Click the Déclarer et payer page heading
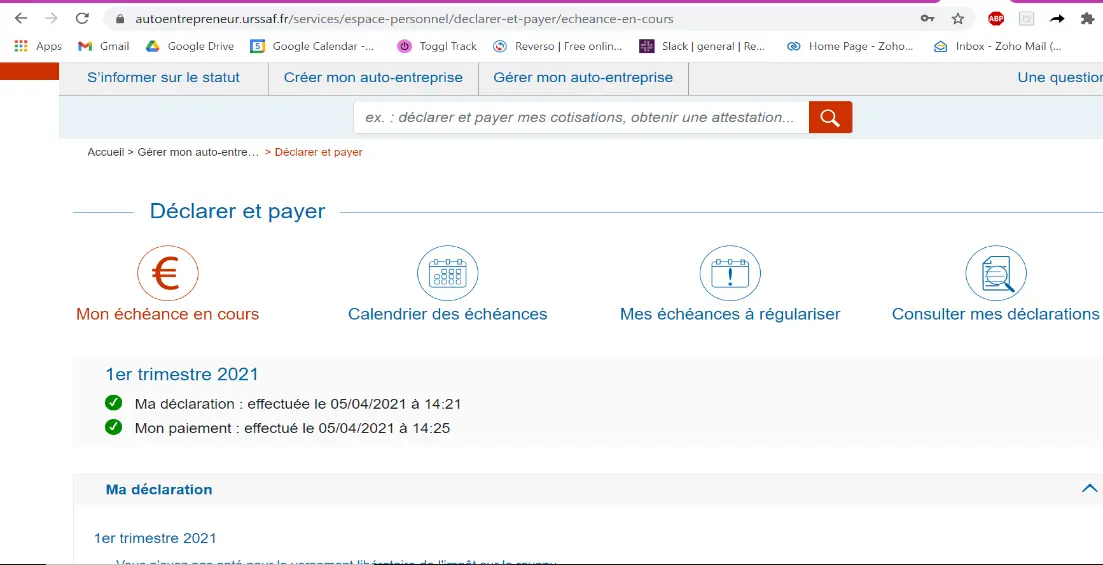Image resolution: width=1103 pixels, height=565 pixels. pos(238,211)
